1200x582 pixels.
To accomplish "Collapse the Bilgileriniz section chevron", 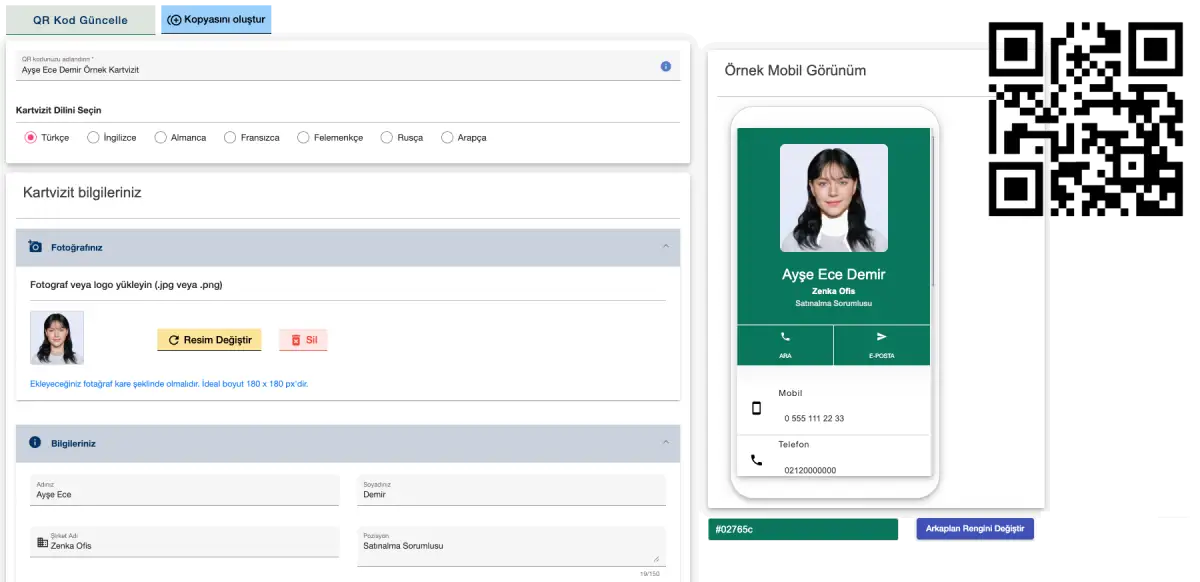I will click(x=666, y=443).
